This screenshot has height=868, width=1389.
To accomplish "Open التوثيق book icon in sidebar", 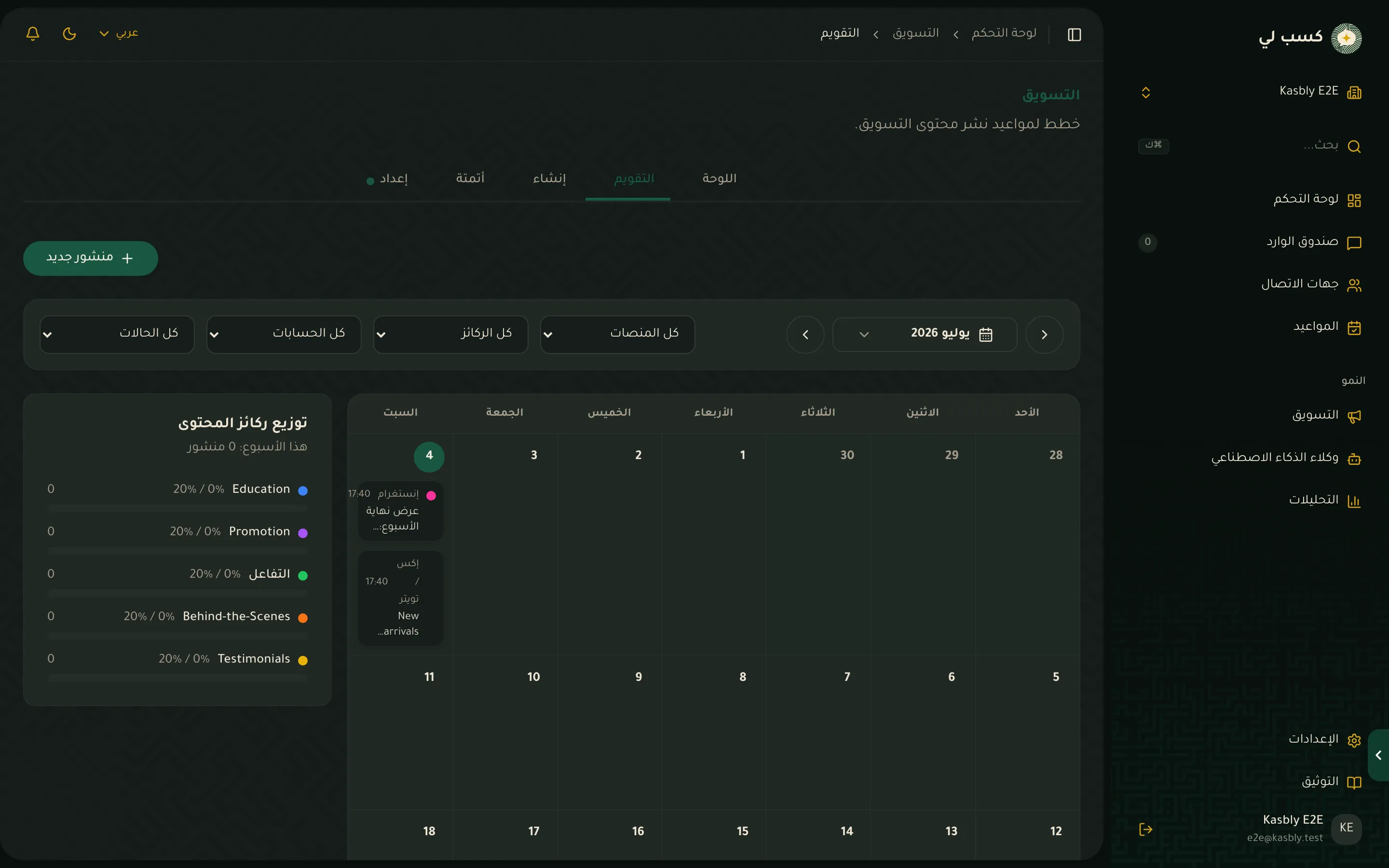I will tap(1354, 783).
